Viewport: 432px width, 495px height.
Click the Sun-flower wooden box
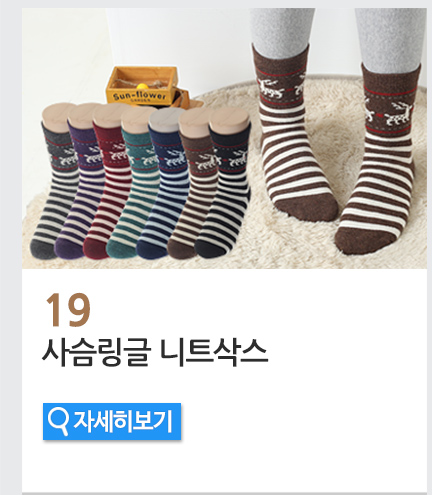click(x=142, y=86)
